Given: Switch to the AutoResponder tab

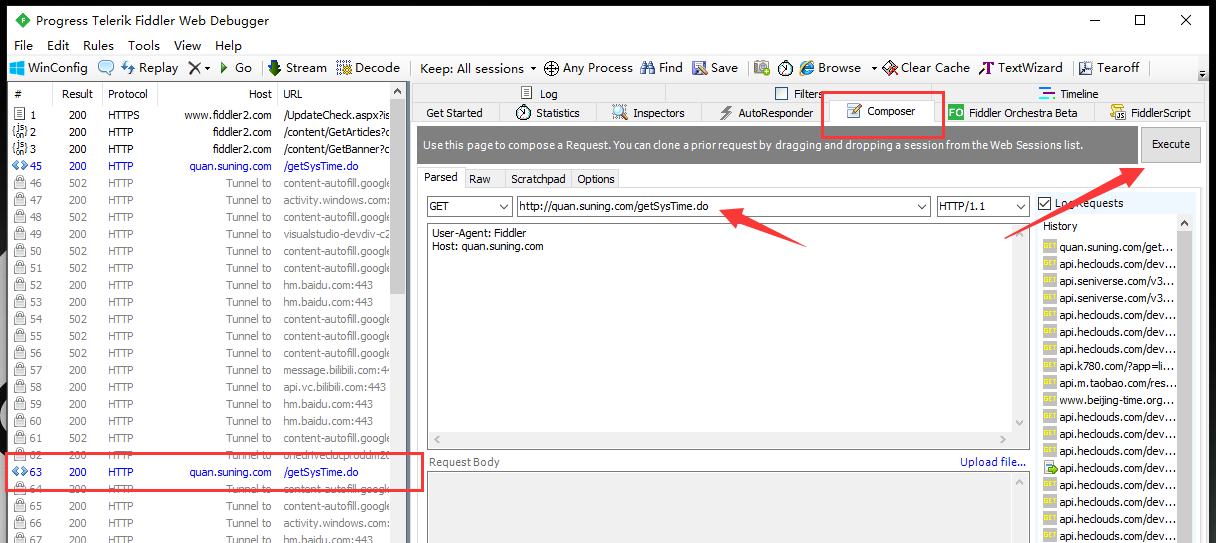Looking at the screenshot, I should pos(765,113).
